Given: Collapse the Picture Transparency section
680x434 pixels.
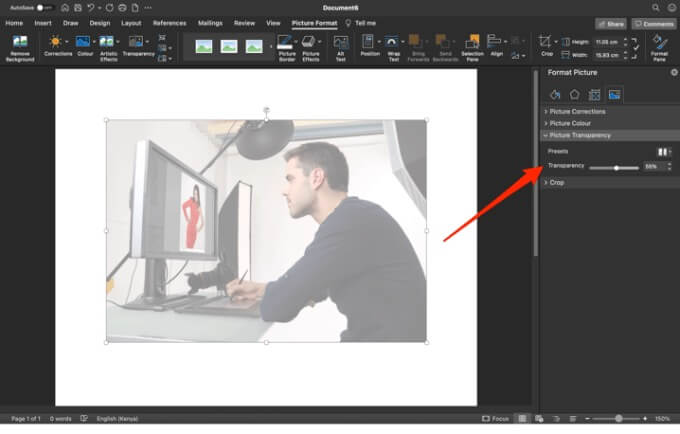Looking at the screenshot, I should pyautogui.click(x=610, y=135).
